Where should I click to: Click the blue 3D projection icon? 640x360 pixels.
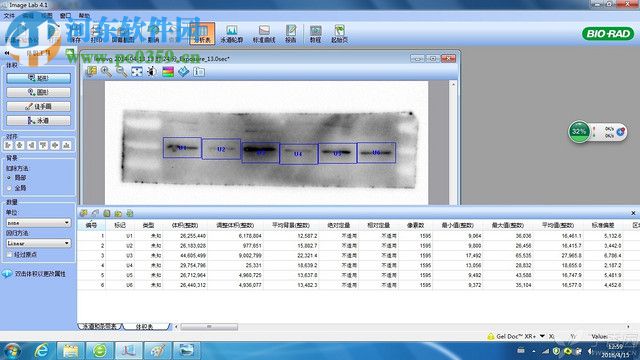pos(183,71)
